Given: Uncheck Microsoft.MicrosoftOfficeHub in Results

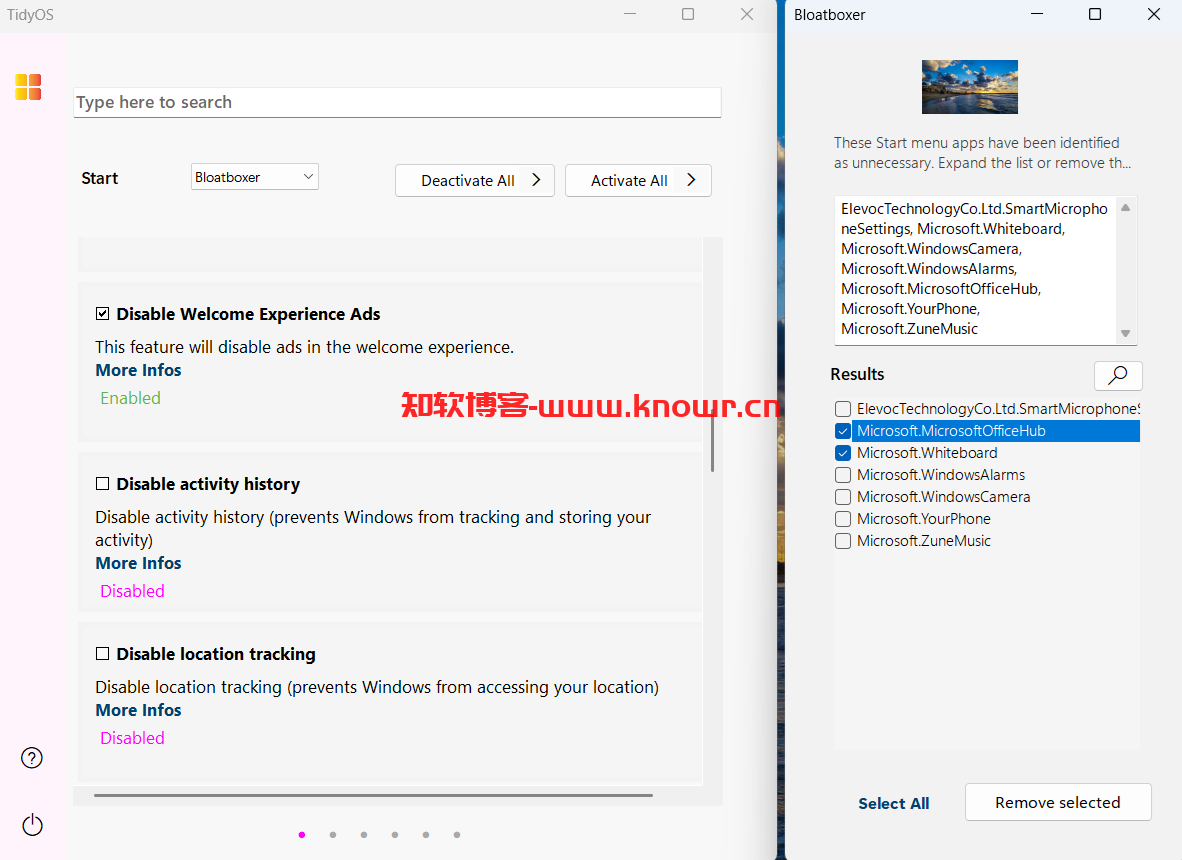Looking at the screenshot, I should tap(843, 431).
